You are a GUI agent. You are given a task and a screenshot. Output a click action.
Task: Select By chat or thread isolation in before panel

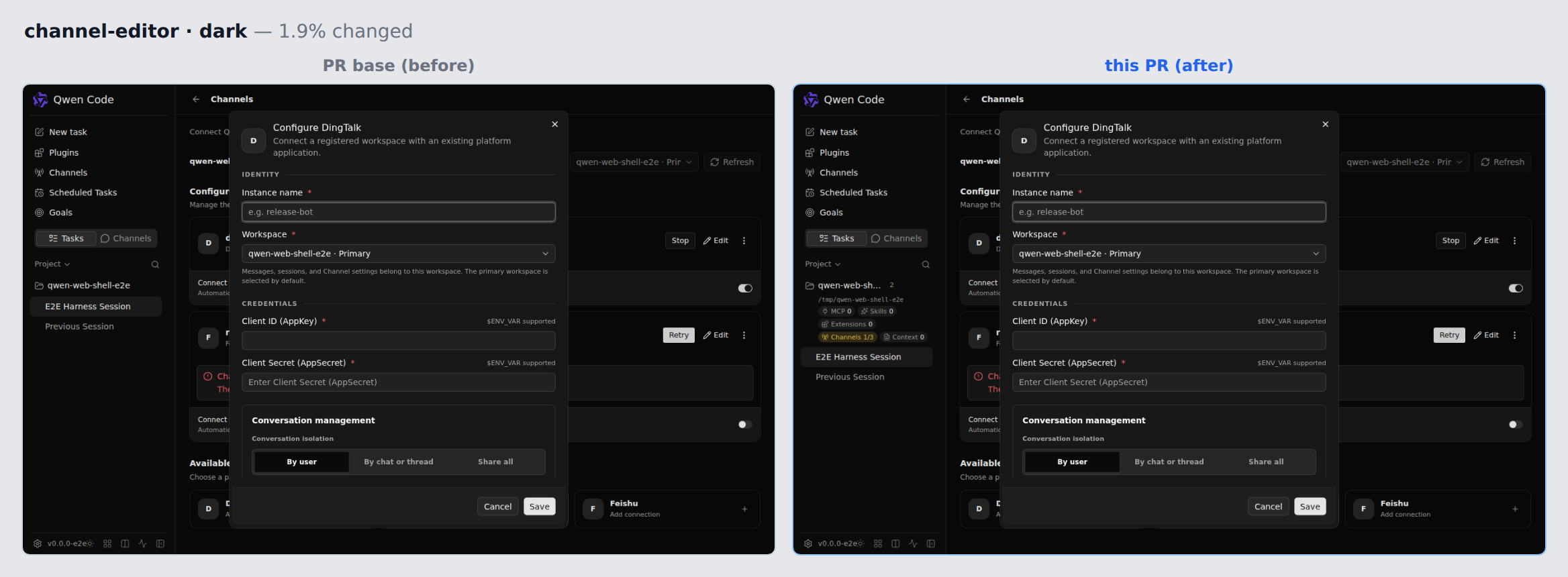click(x=399, y=462)
